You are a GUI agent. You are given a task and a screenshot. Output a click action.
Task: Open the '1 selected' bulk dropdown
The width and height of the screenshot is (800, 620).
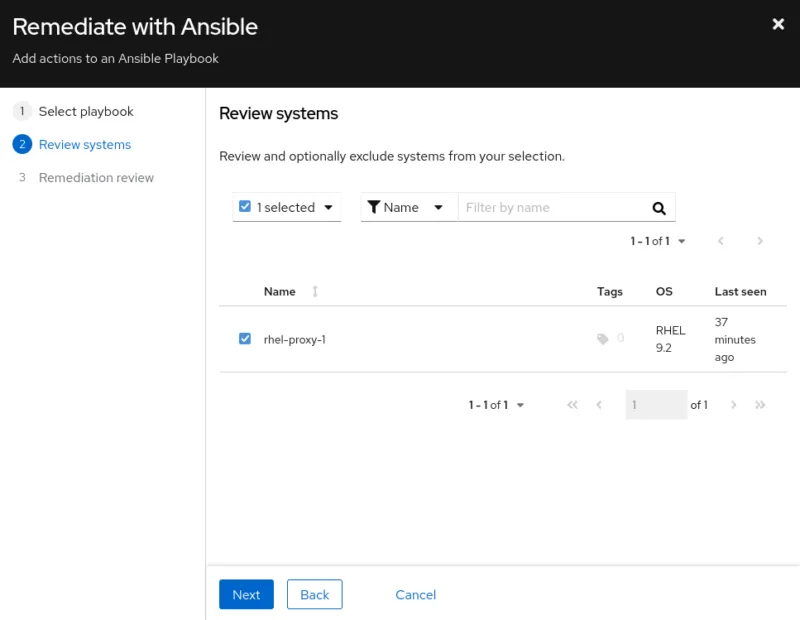(329, 208)
